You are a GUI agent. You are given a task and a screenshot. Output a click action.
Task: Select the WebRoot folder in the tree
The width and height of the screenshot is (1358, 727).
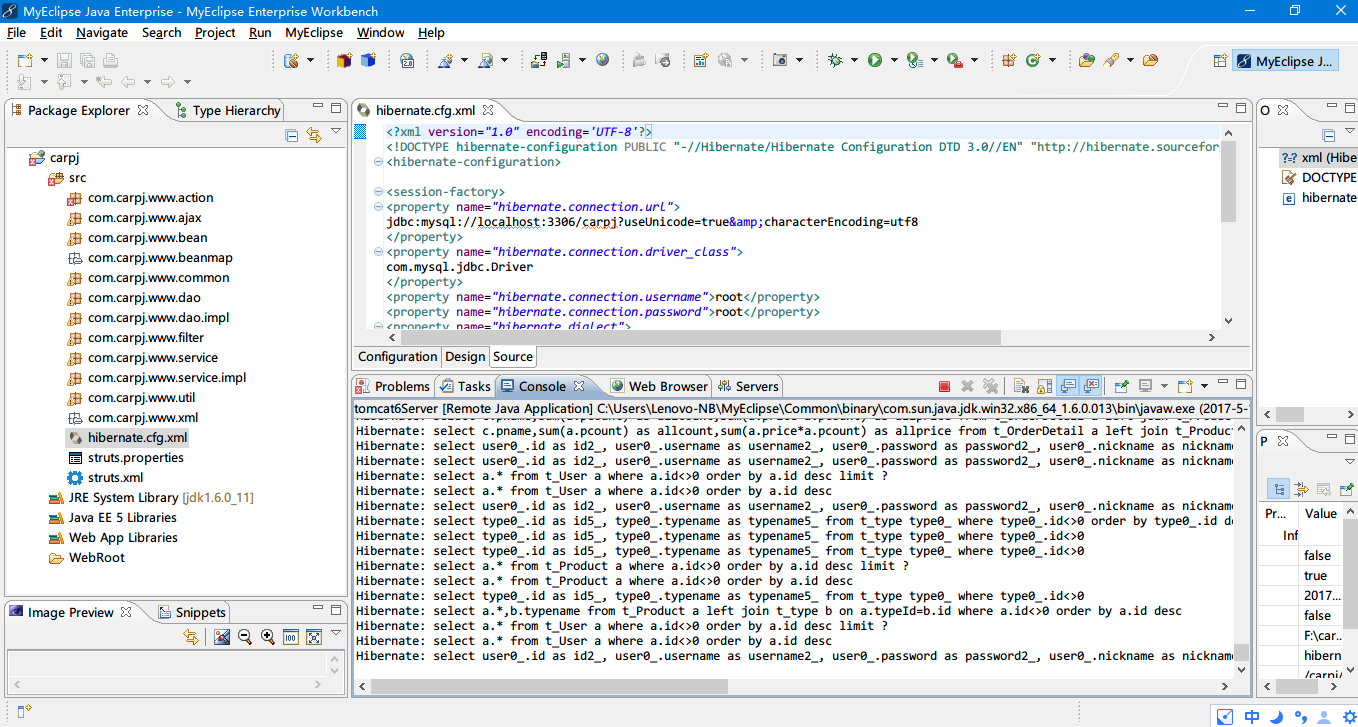click(x=86, y=557)
